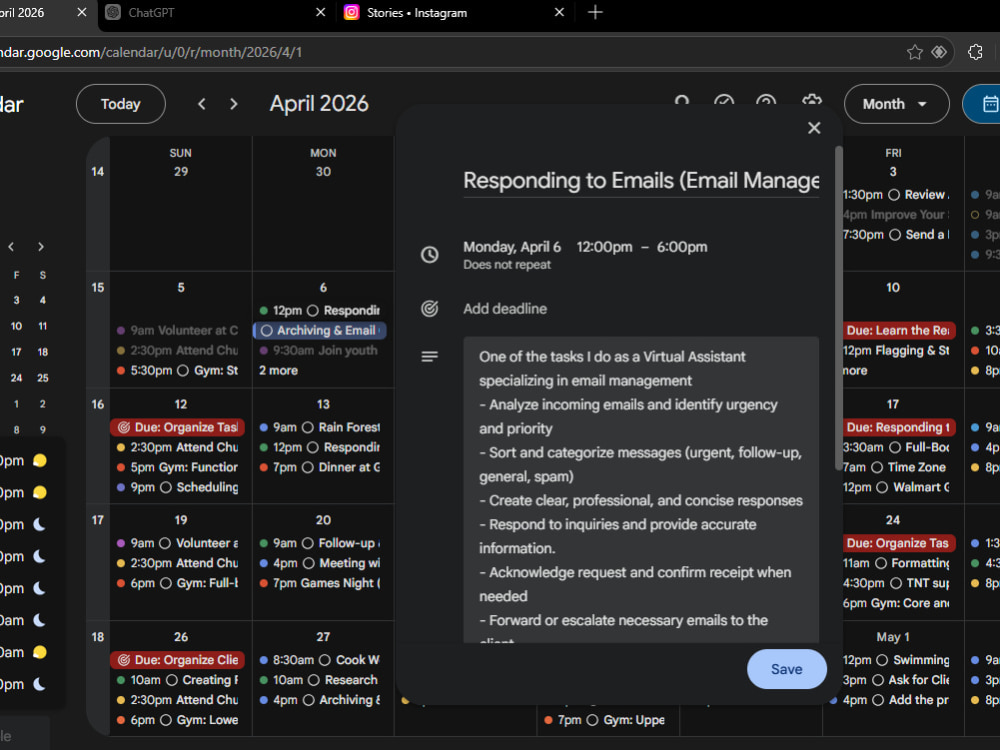Change the task end time 6:00pm
The image size is (1000, 750).
[682, 247]
